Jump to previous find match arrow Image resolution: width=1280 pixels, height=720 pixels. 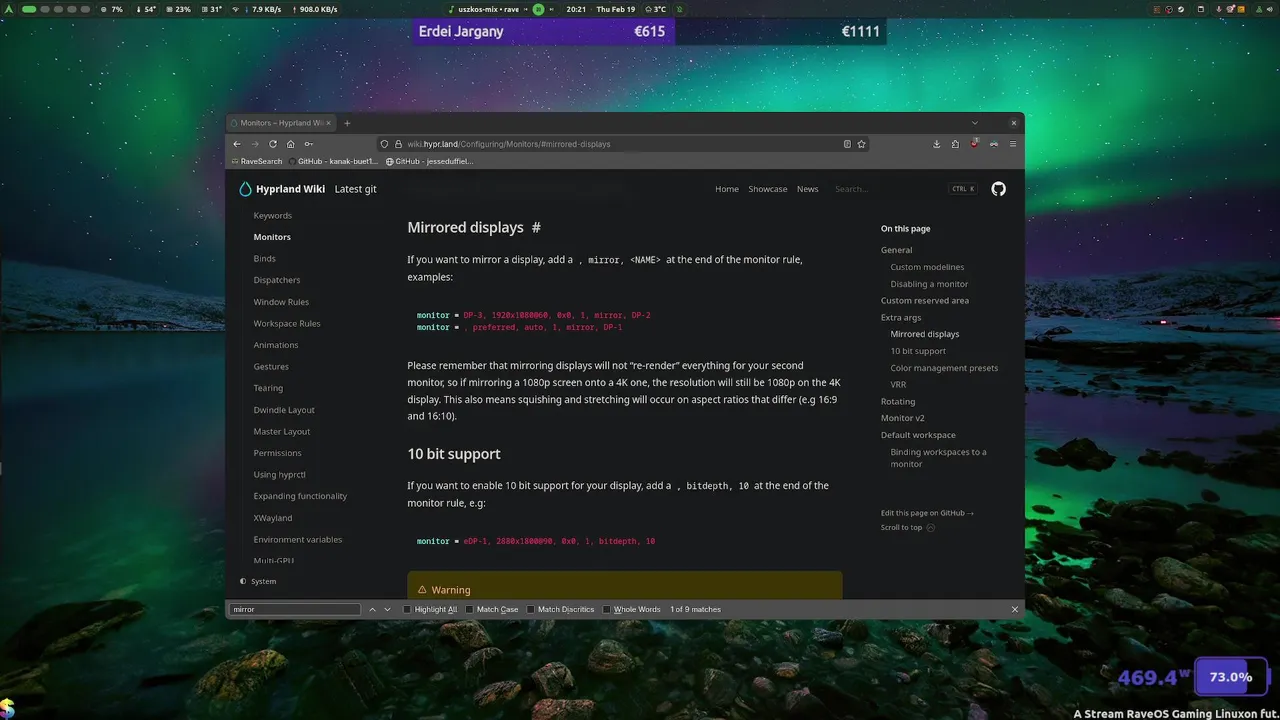[x=373, y=609]
